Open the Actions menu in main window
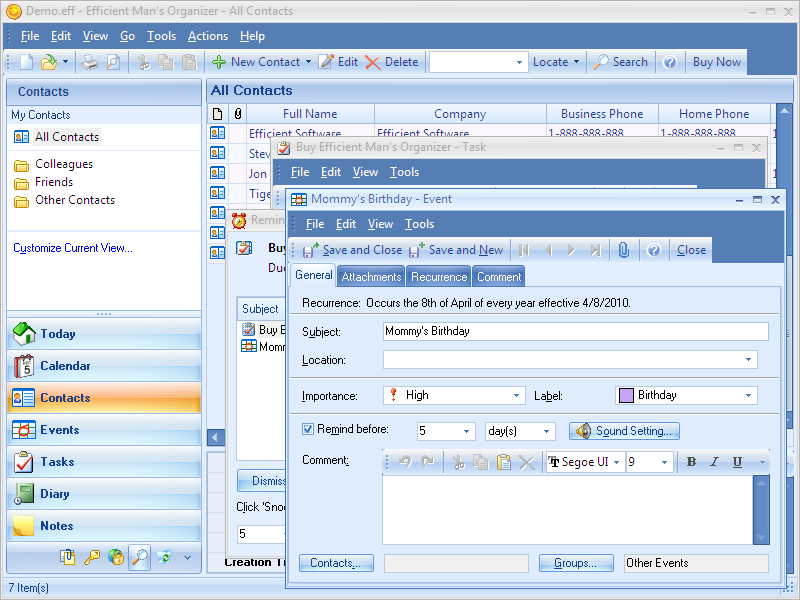 coord(208,36)
